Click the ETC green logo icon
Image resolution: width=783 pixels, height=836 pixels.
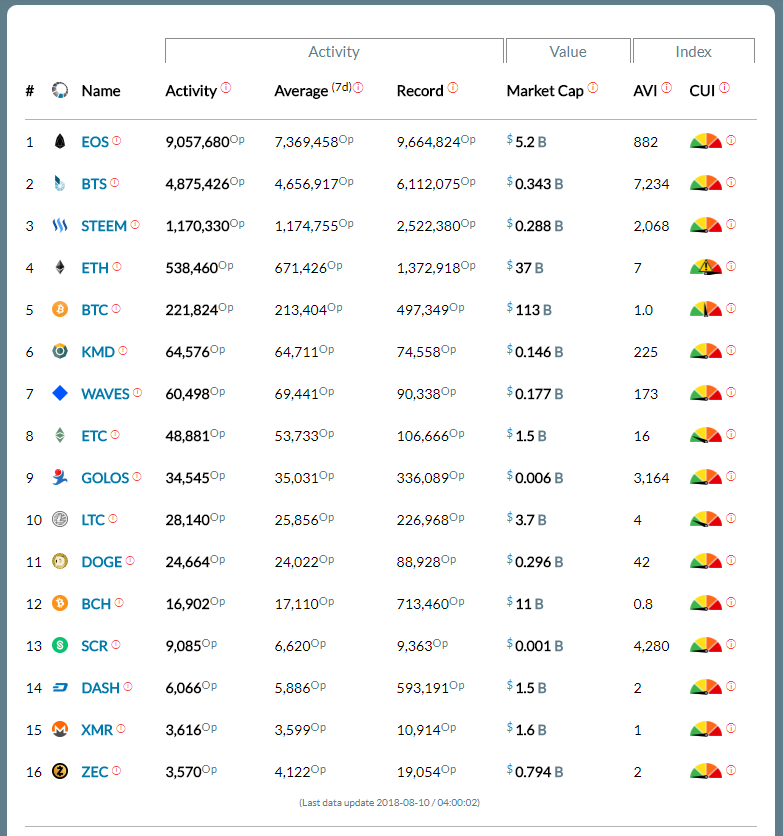coord(60,436)
